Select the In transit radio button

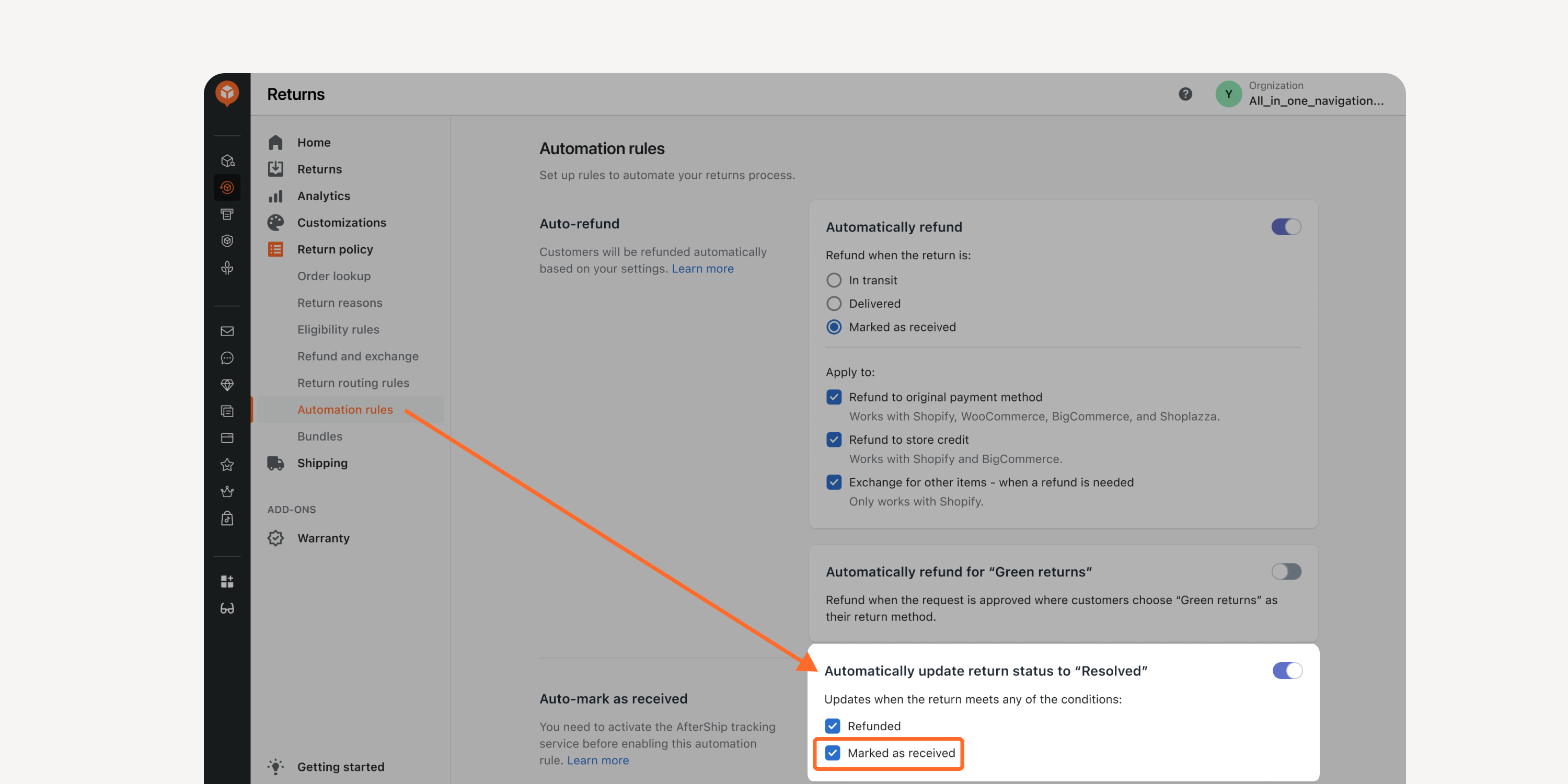(x=834, y=280)
